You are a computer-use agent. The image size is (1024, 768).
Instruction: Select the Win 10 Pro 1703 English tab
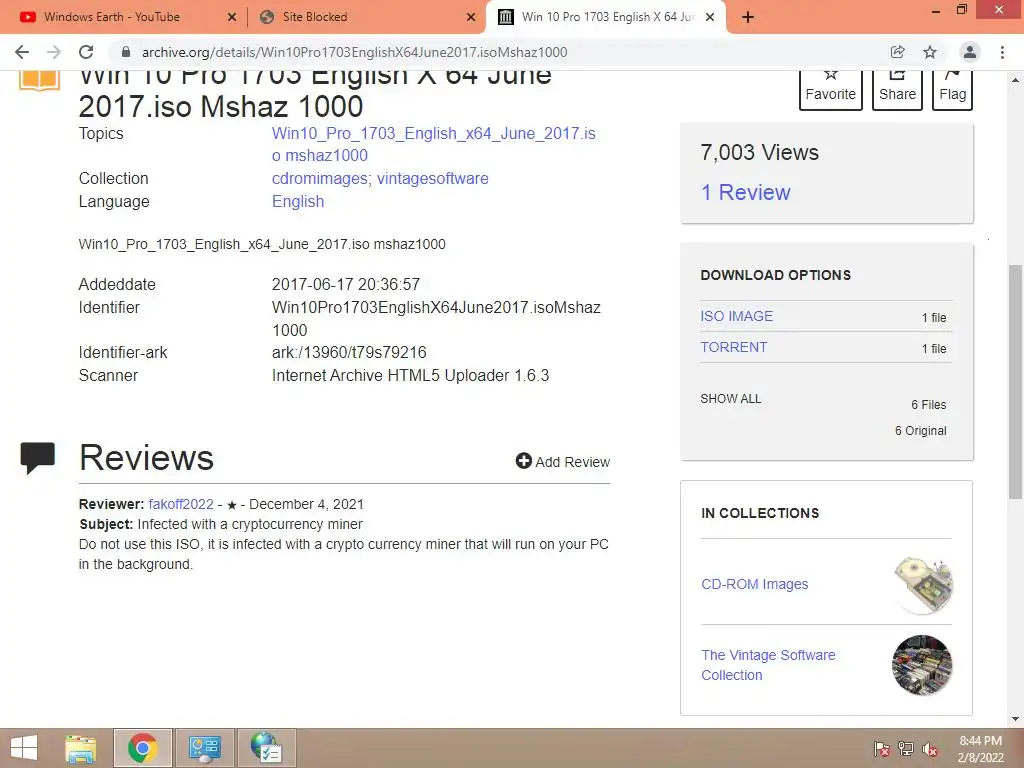pyautogui.click(x=607, y=17)
